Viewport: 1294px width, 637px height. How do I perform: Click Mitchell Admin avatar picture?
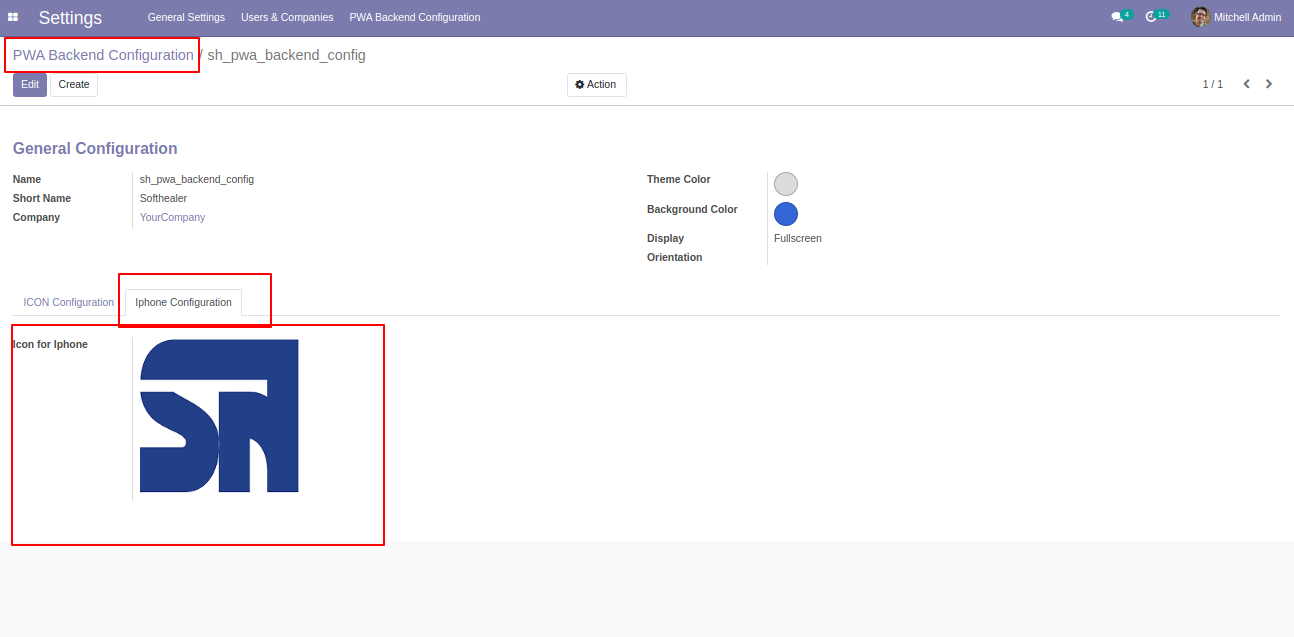pyautogui.click(x=1200, y=17)
